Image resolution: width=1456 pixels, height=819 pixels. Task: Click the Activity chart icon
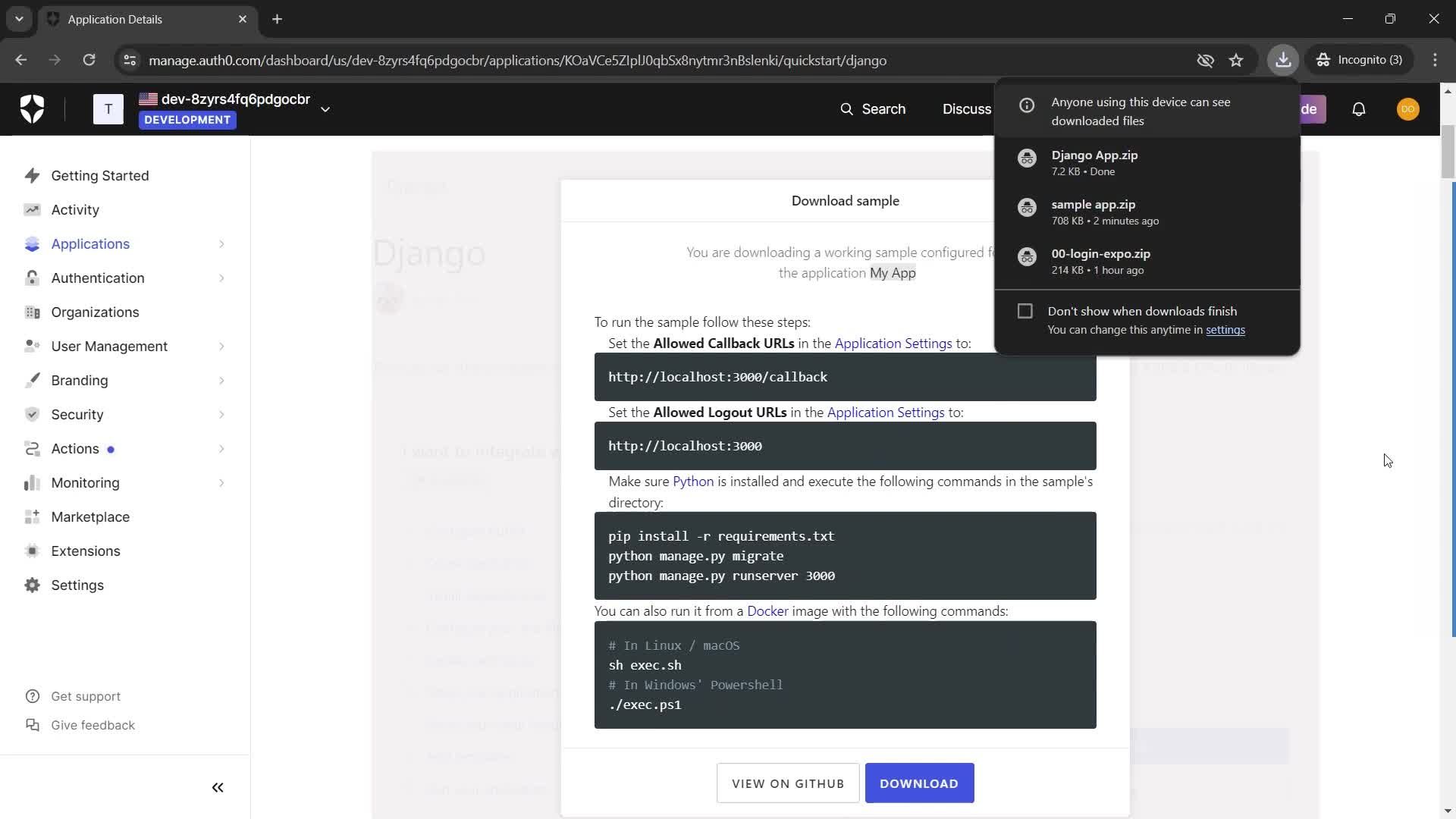[x=32, y=210]
